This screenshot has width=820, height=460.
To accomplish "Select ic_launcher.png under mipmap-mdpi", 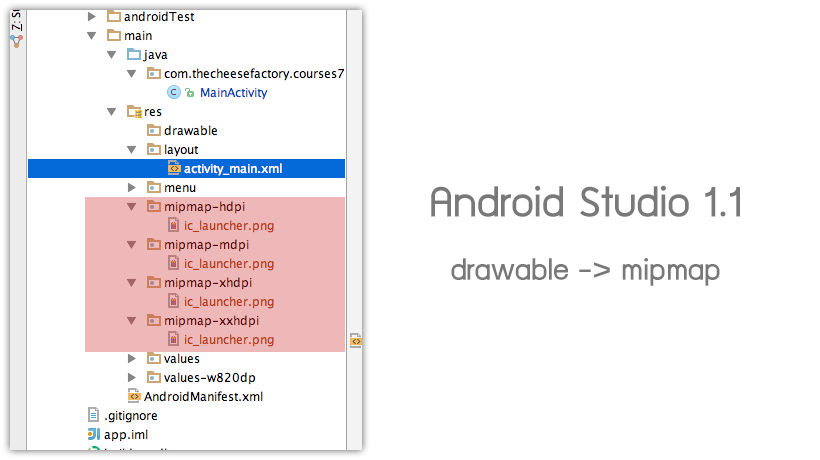I will click(x=229, y=264).
